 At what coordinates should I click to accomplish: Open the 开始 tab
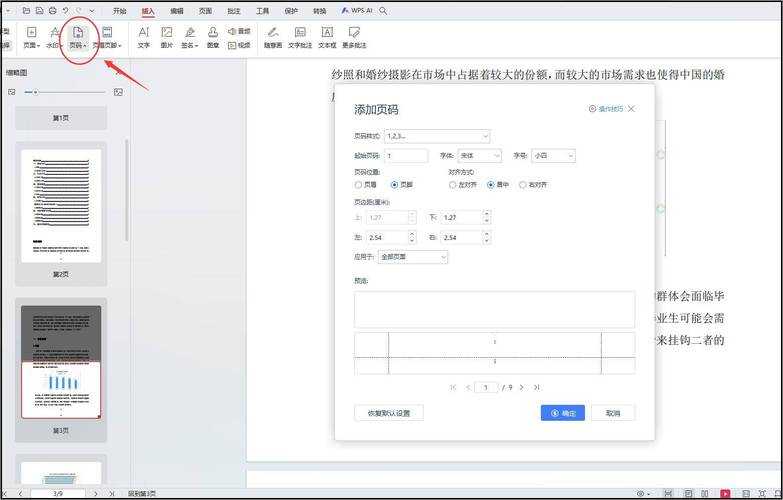[120, 11]
